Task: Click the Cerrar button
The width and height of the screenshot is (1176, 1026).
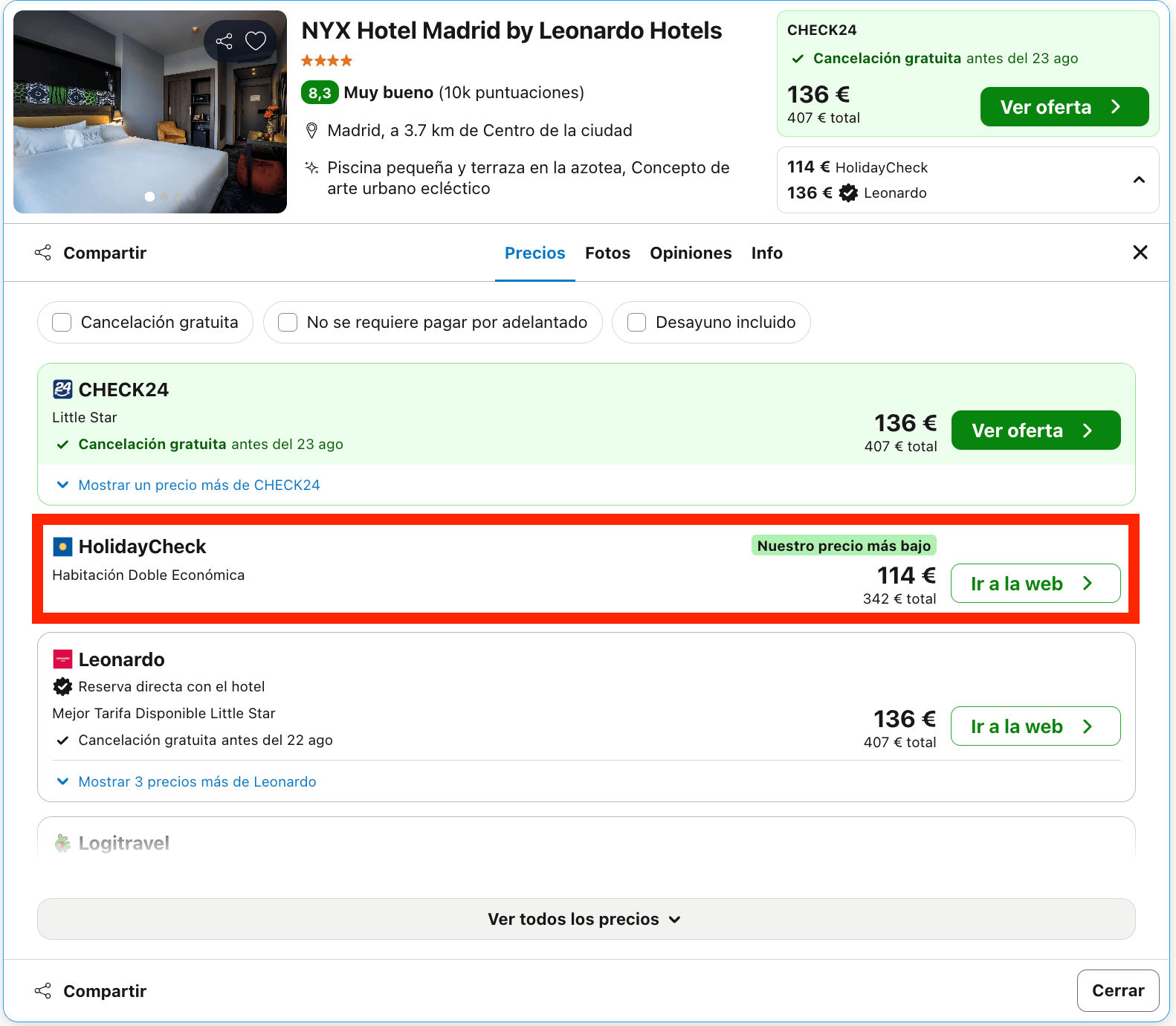Action: tap(1118, 991)
